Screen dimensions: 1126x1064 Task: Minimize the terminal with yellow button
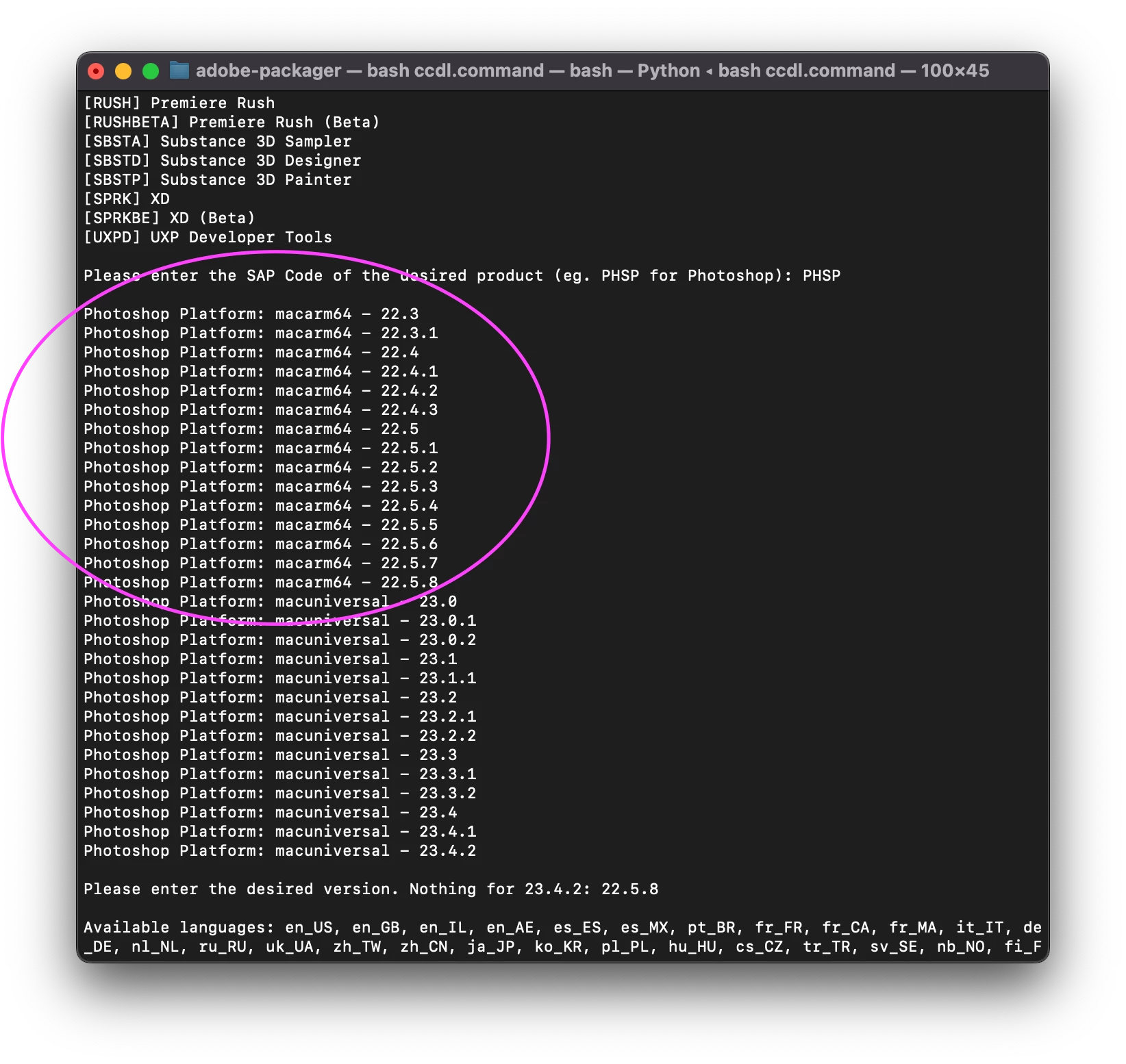pyautogui.click(x=123, y=71)
